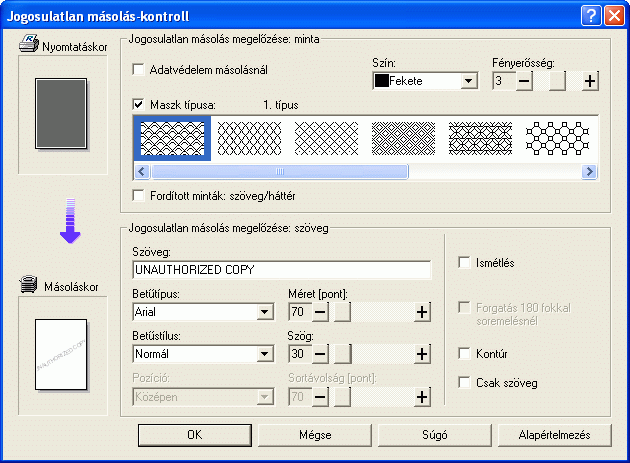Expand the Betűtípus font dropdown
The width and height of the screenshot is (630, 463).
click(264, 312)
